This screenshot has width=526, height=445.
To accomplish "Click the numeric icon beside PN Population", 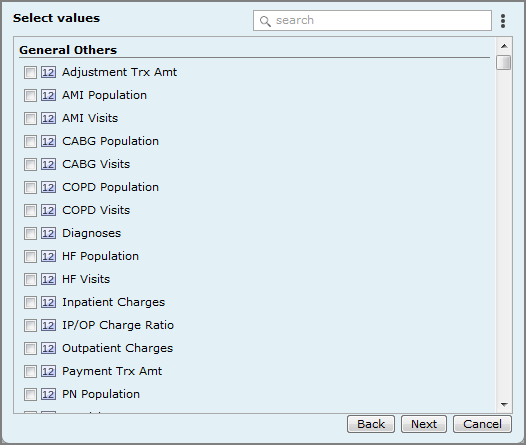I will point(48,394).
